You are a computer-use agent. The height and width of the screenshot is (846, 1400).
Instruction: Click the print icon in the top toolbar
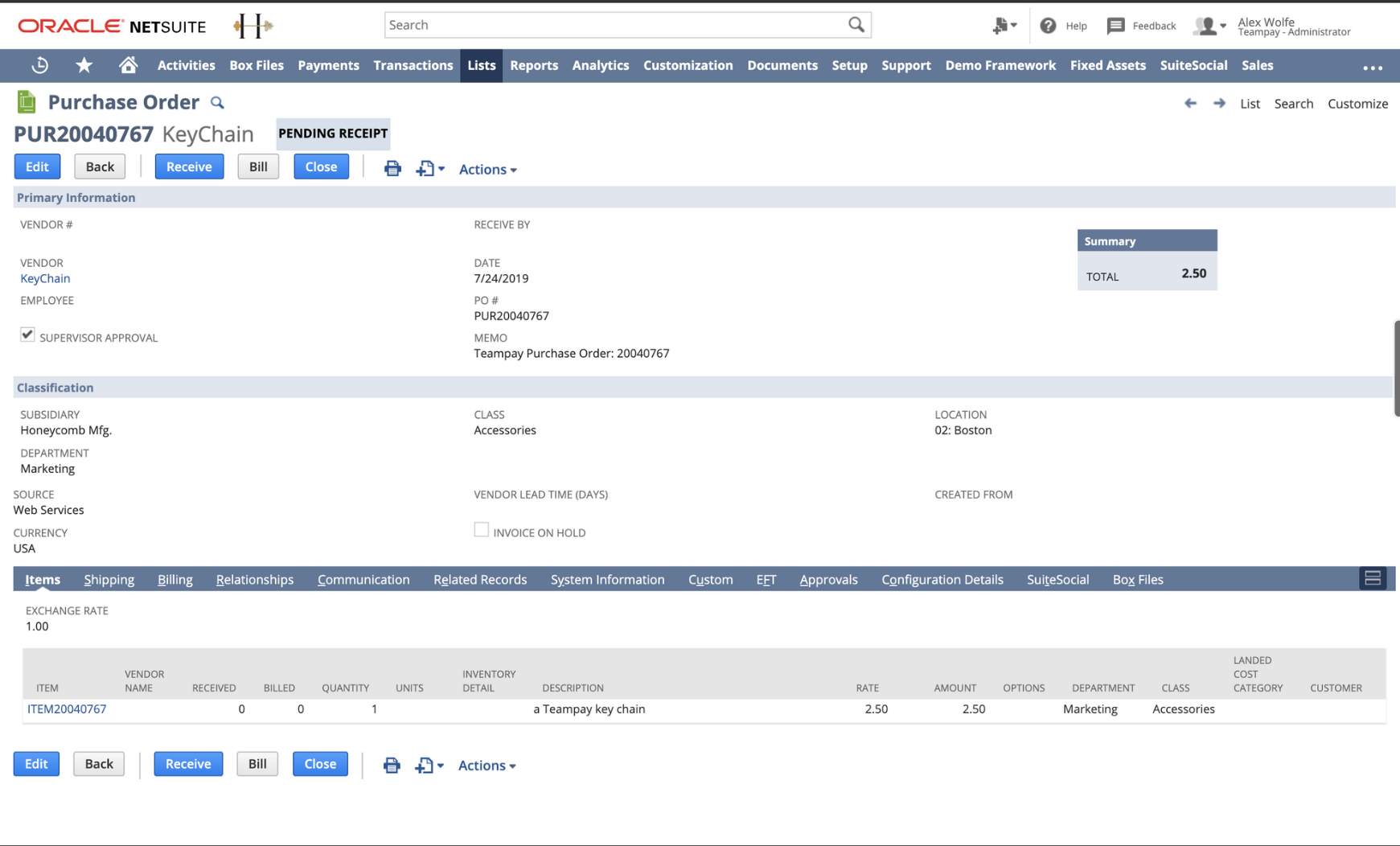click(392, 168)
